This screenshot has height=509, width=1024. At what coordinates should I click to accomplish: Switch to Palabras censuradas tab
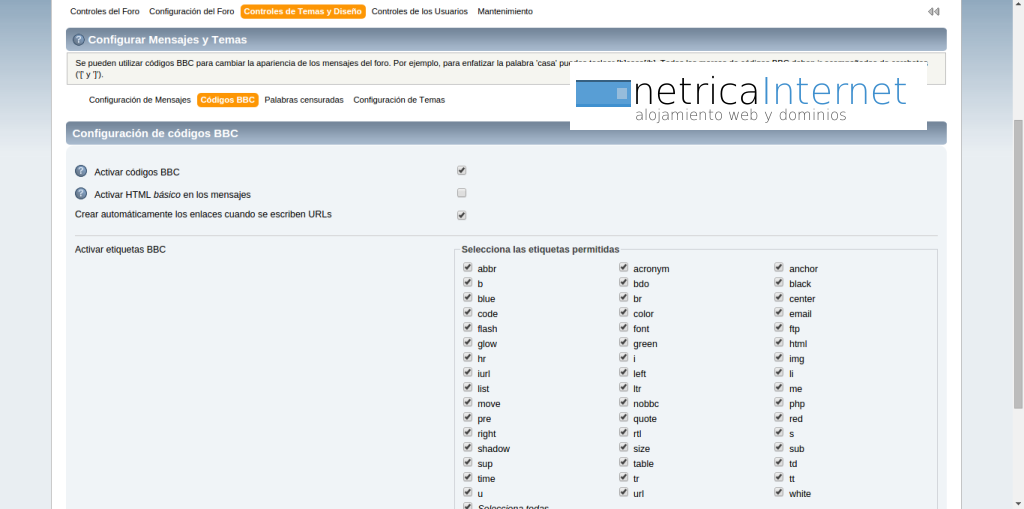click(x=304, y=100)
